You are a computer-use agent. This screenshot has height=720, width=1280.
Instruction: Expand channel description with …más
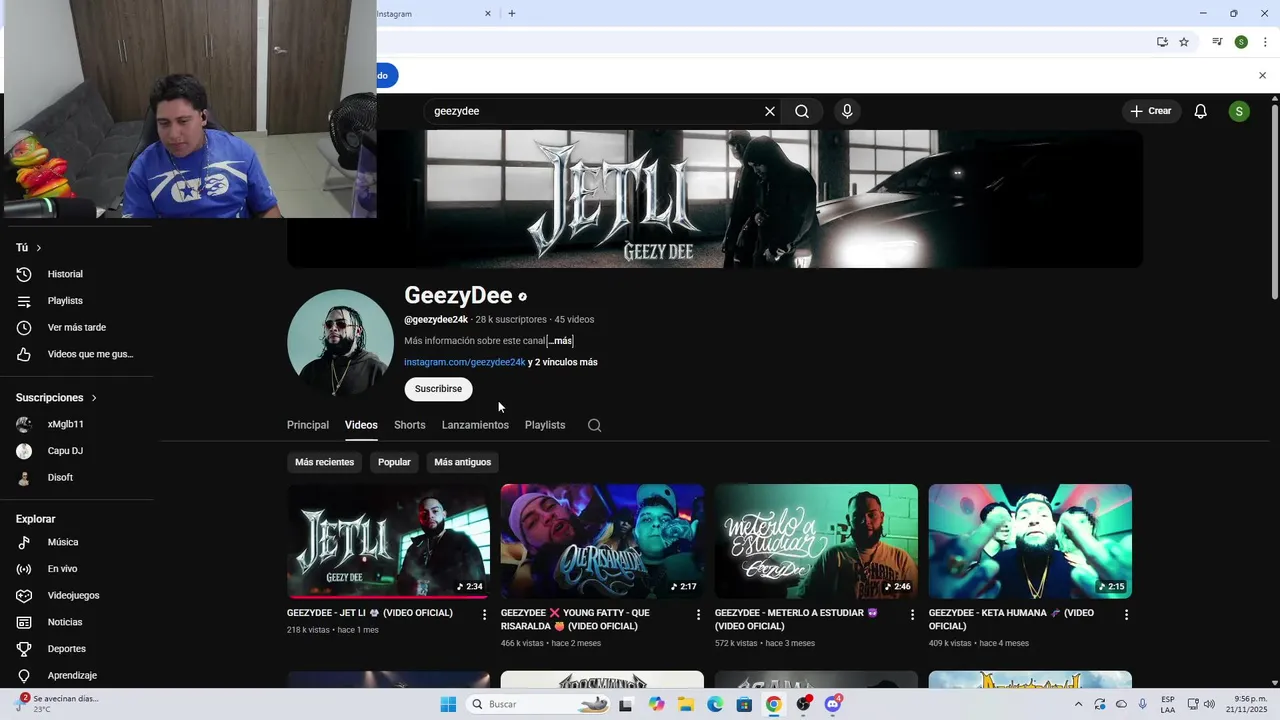561,341
